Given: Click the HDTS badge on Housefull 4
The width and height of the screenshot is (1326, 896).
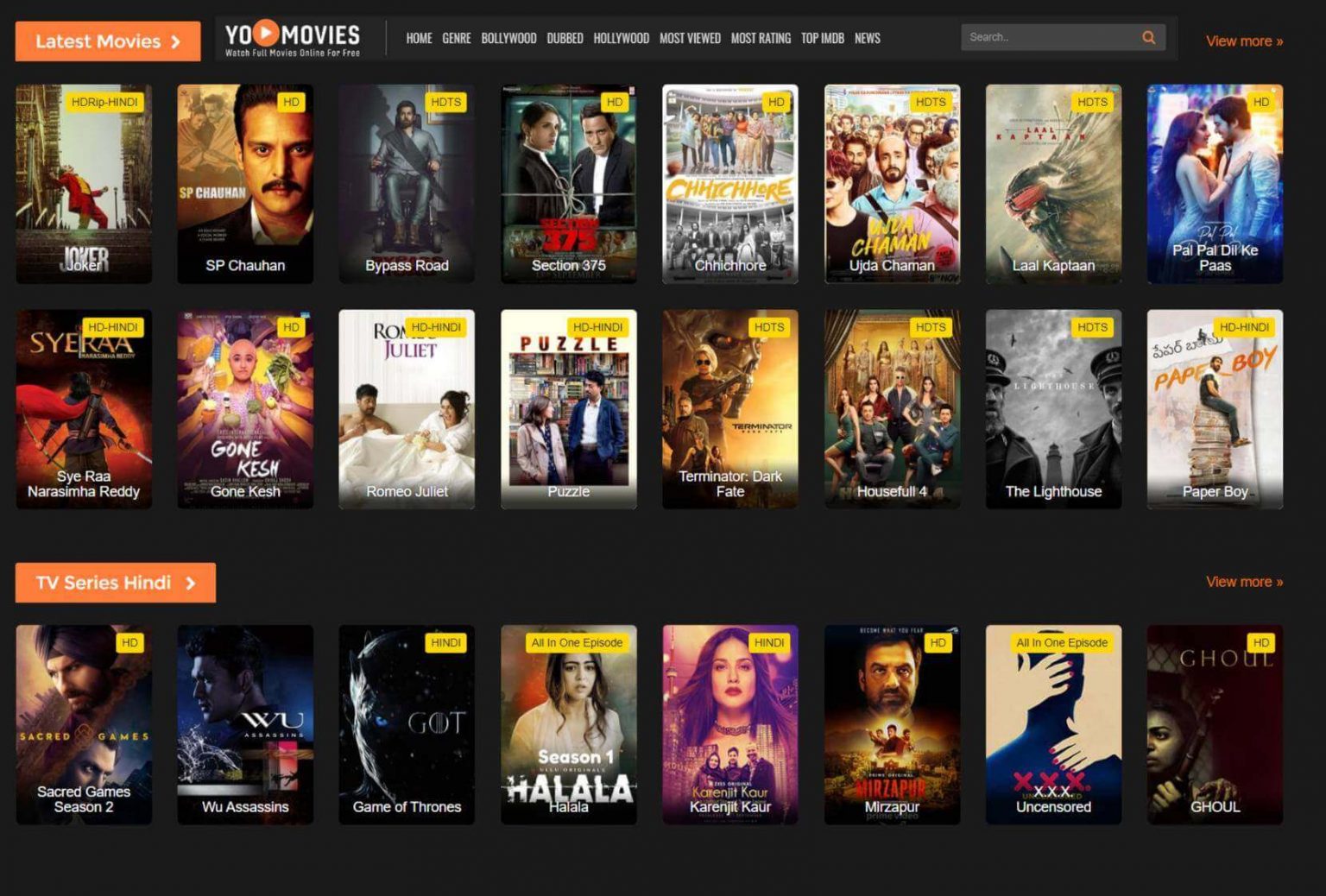Looking at the screenshot, I should 931,327.
